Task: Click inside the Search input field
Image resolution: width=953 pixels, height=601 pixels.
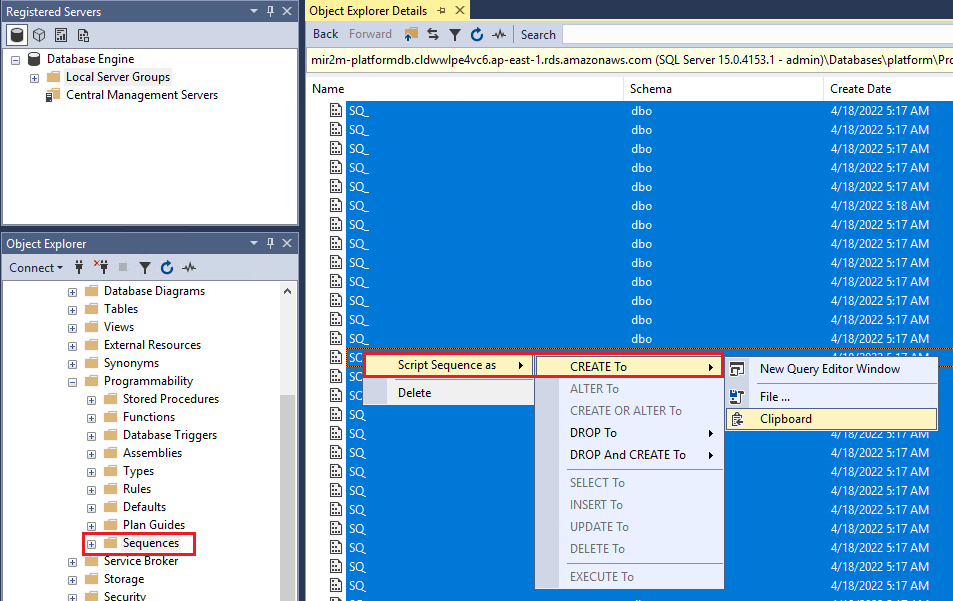Action: pyautogui.click(x=757, y=35)
